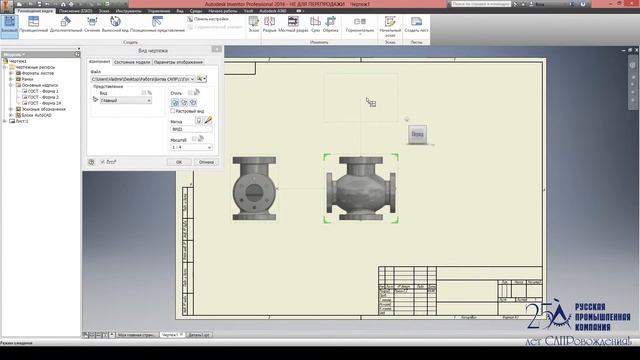The height and width of the screenshot is (360, 640).
Task: Toggle label visibility icon next to Метка
Action: tap(199, 121)
